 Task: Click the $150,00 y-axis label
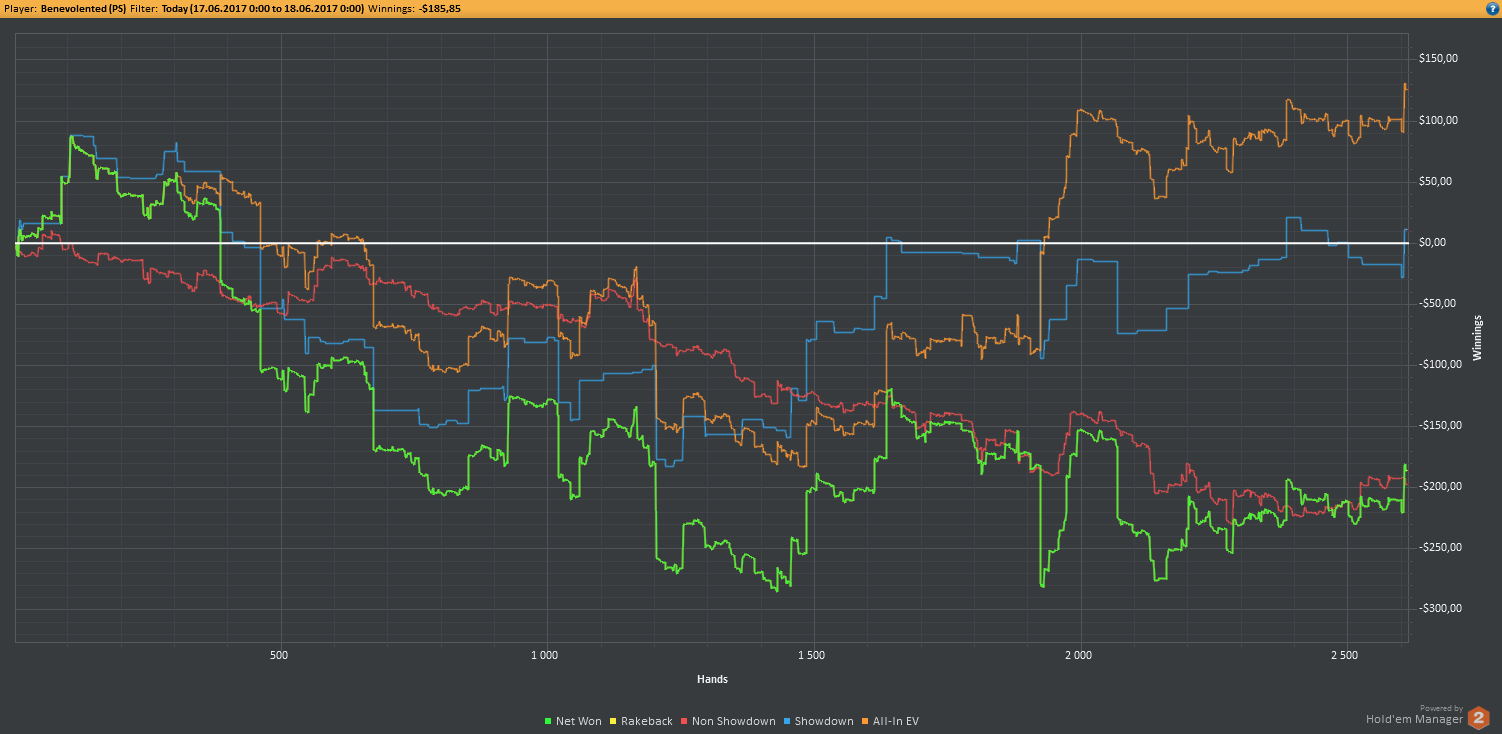coord(1438,59)
